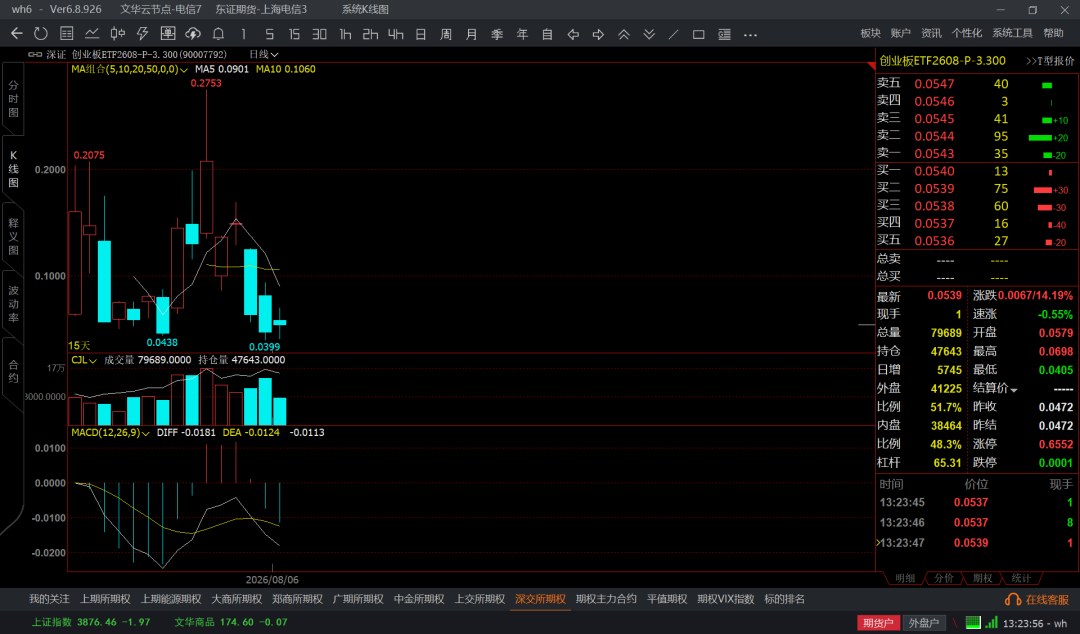
Task: Open the 账户 menu
Action: [900, 33]
